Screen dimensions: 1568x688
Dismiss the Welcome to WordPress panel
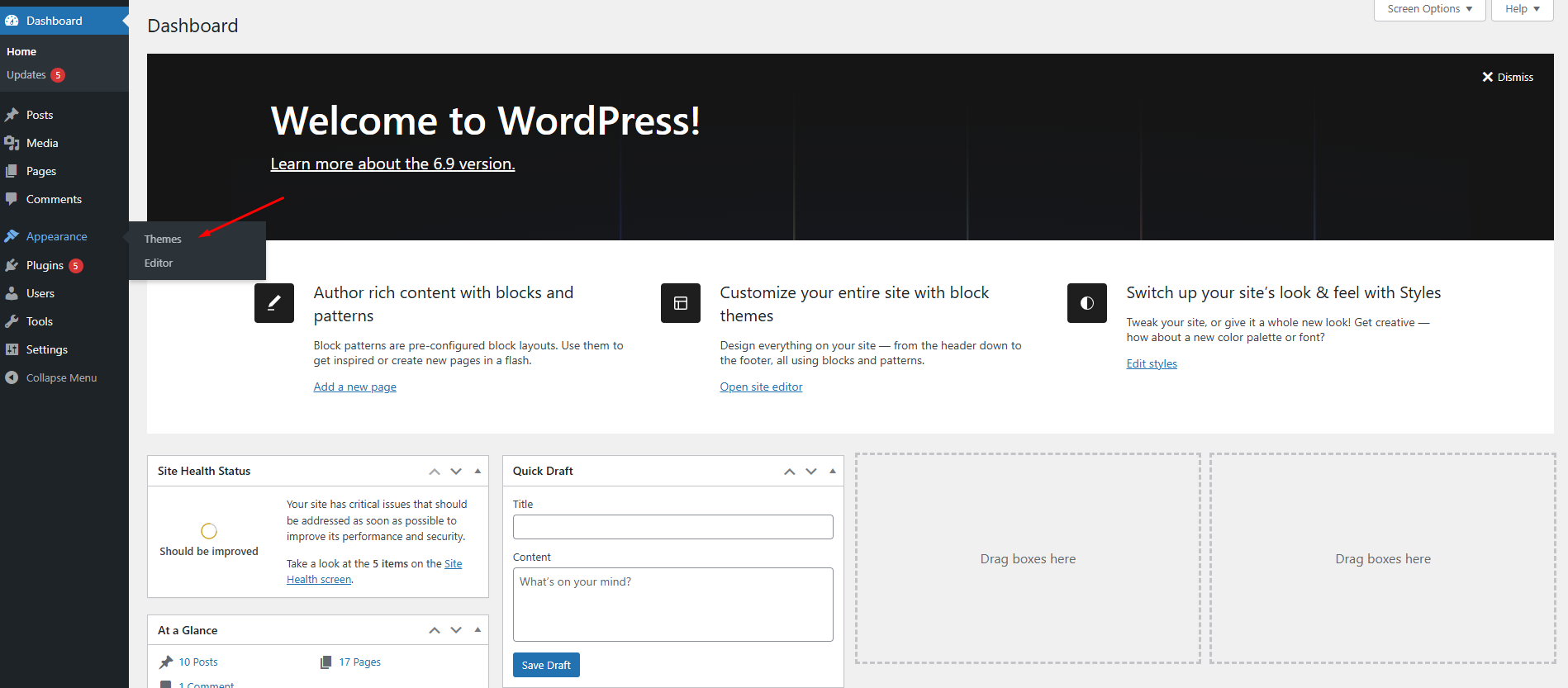click(x=1508, y=77)
